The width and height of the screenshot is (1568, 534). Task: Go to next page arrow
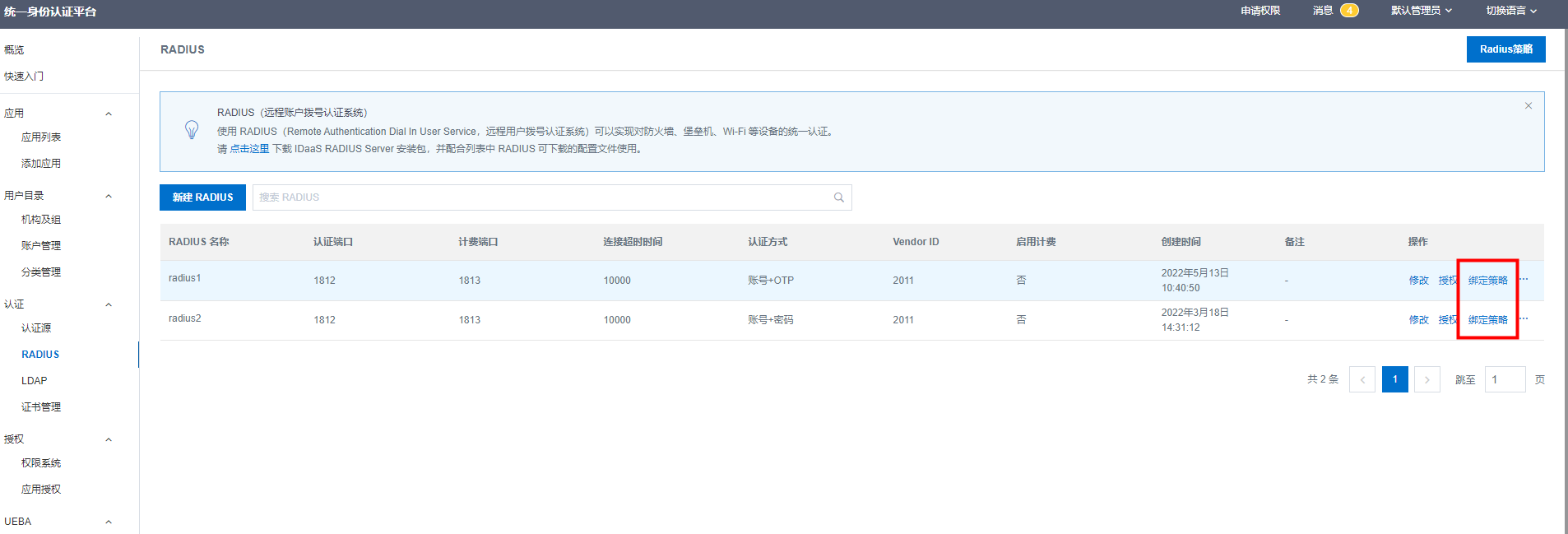(1427, 379)
